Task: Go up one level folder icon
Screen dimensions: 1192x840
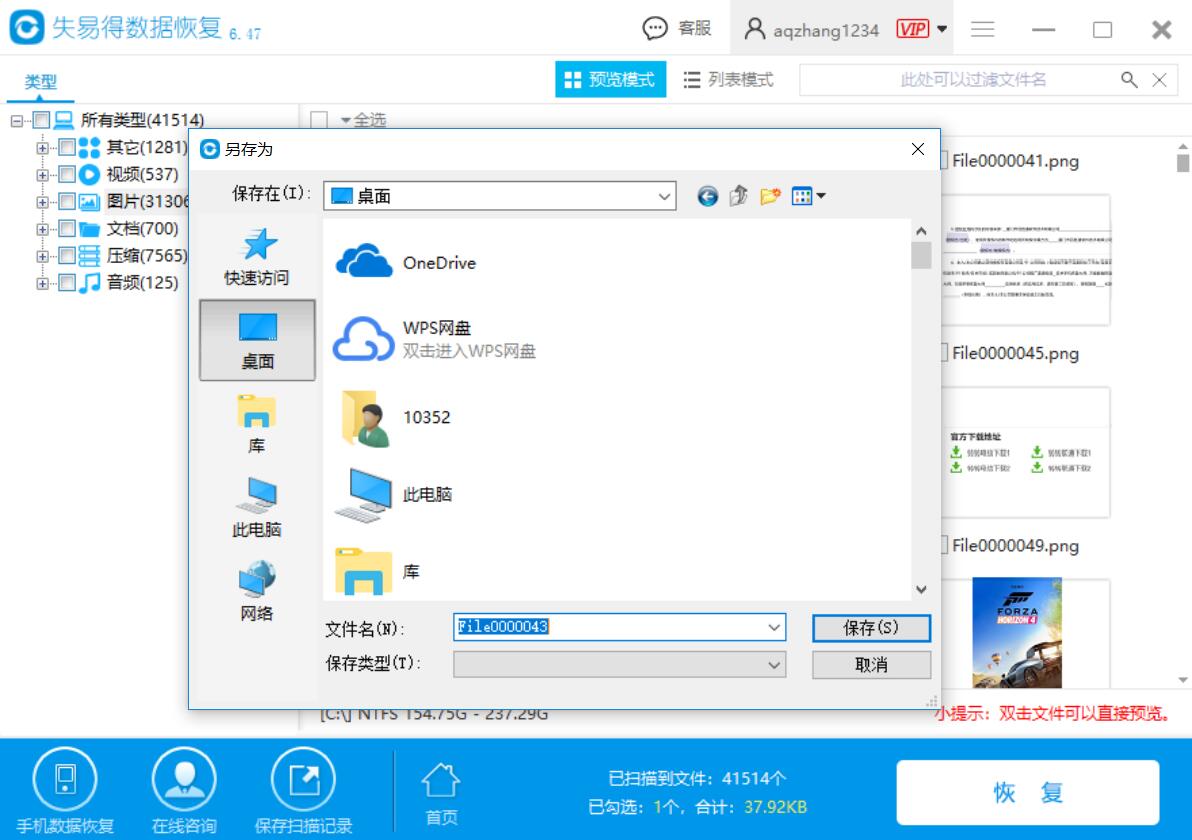Action: coord(738,197)
